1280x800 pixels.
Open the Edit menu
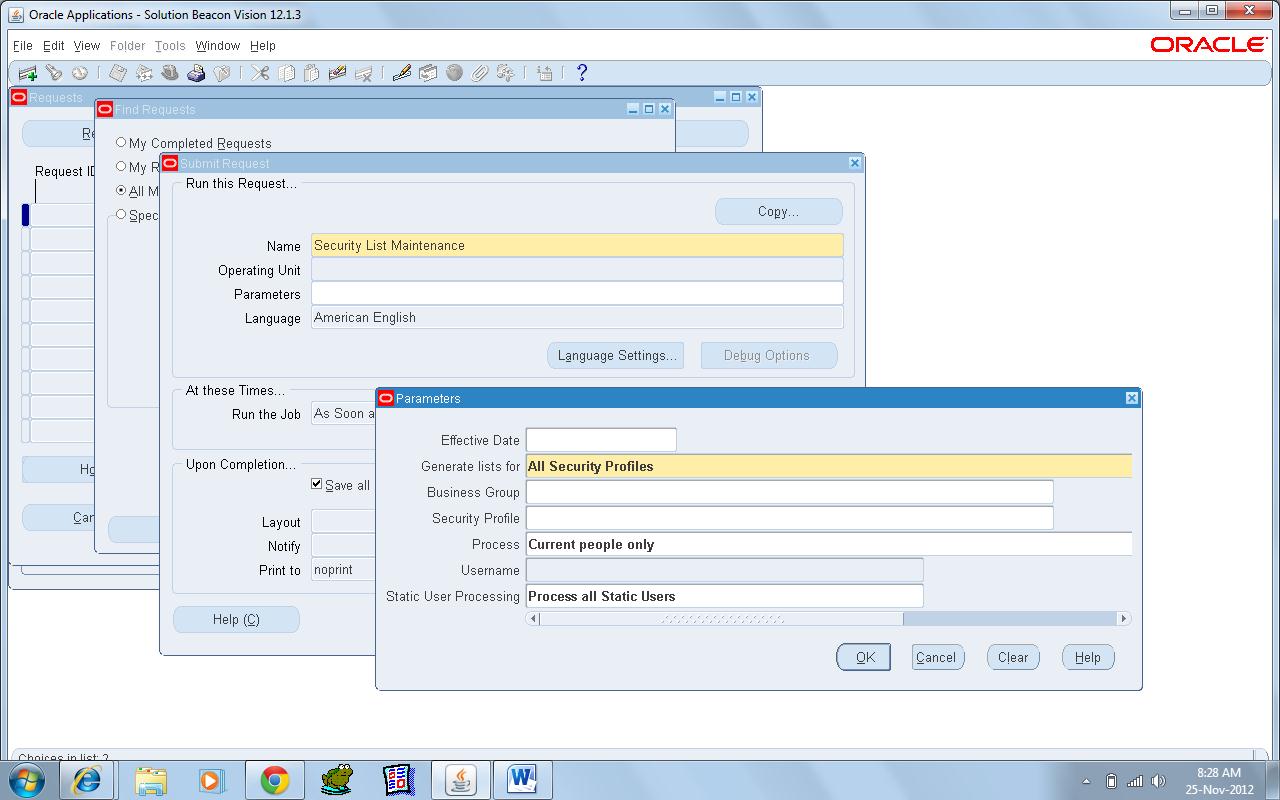click(x=54, y=46)
